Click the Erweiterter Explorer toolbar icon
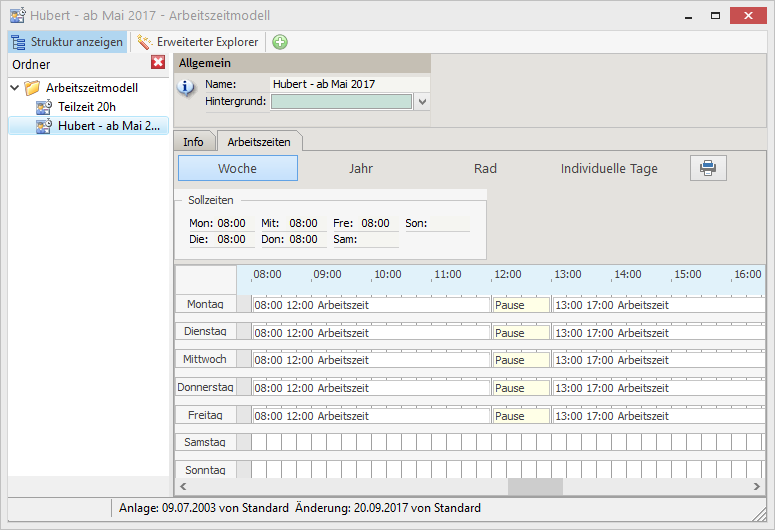Image resolution: width=775 pixels, height=530 pixels. 145,42
